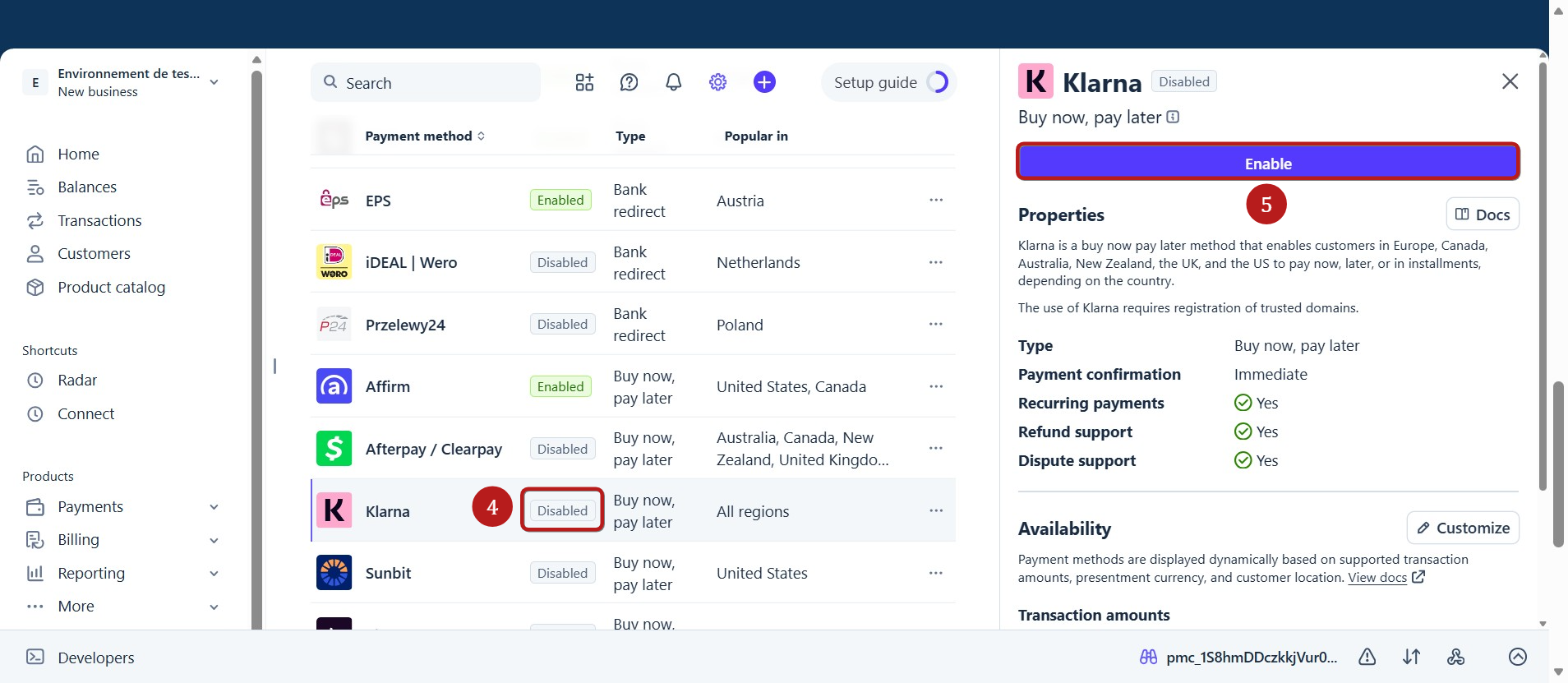Click the Affirm logo icon
1568x683 pixels.
tap(334, 386)
